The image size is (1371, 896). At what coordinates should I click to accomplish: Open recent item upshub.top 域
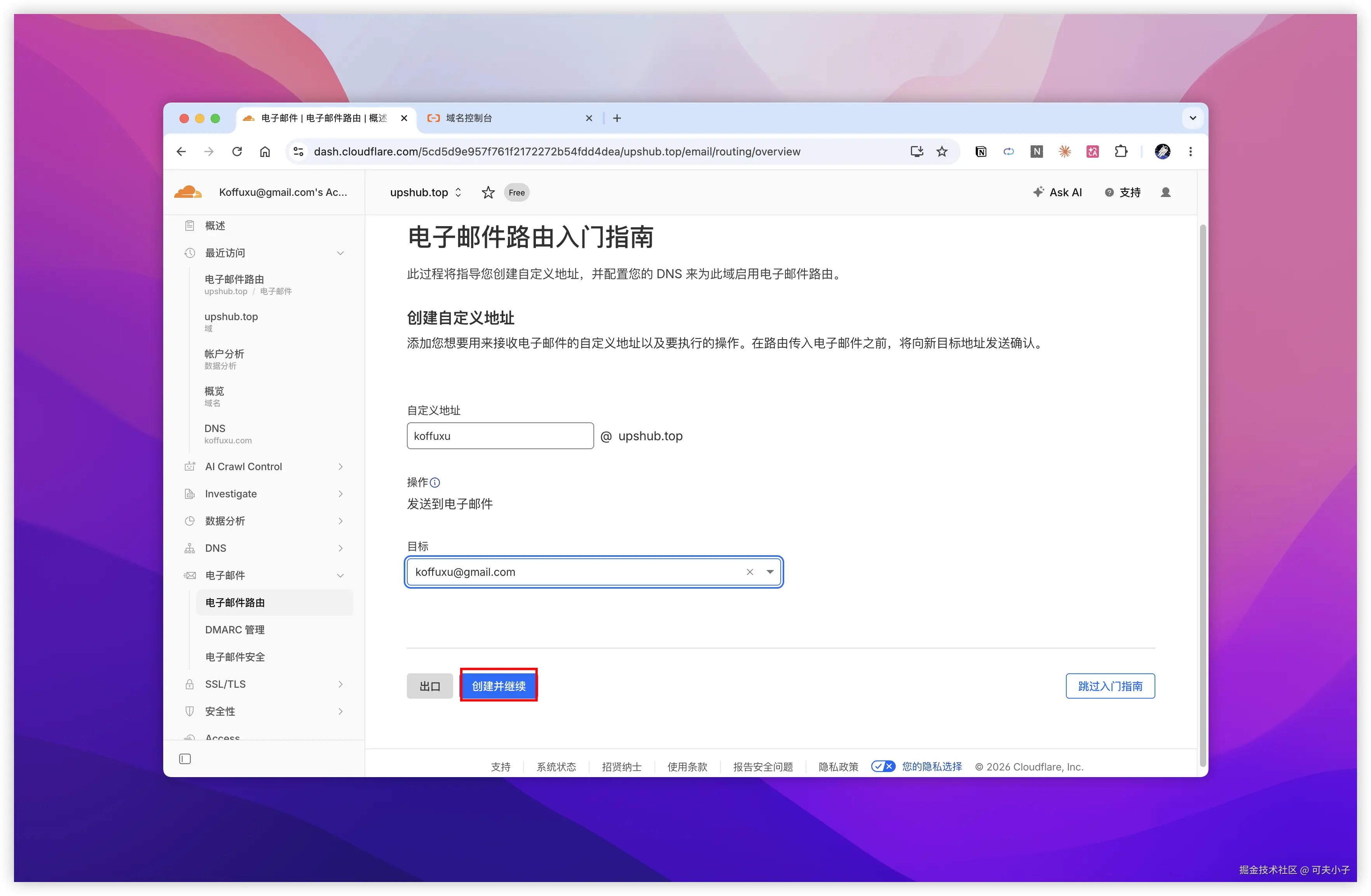(231, 321)
